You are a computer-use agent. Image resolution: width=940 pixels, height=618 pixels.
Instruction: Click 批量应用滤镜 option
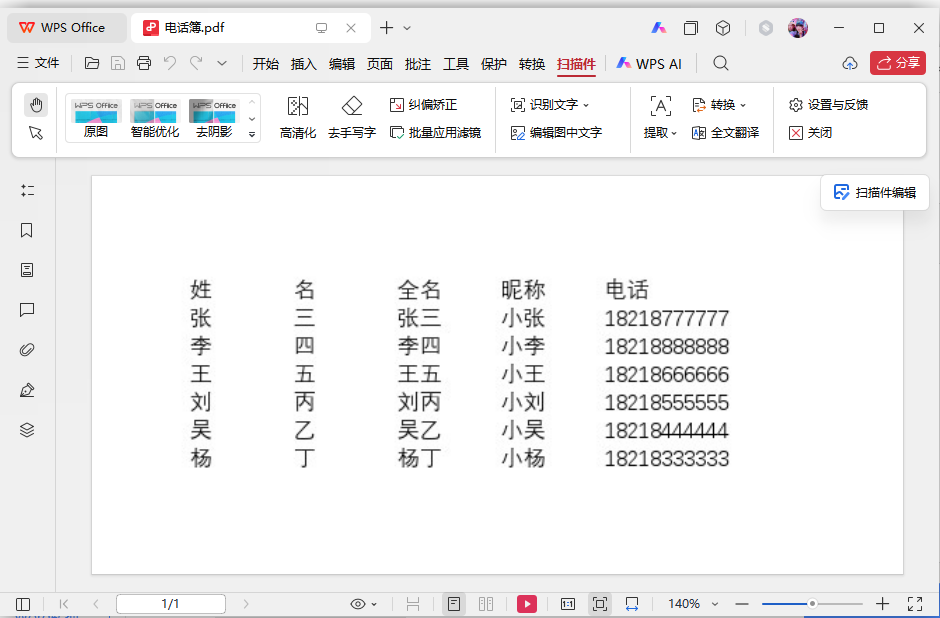pos(435,132)
